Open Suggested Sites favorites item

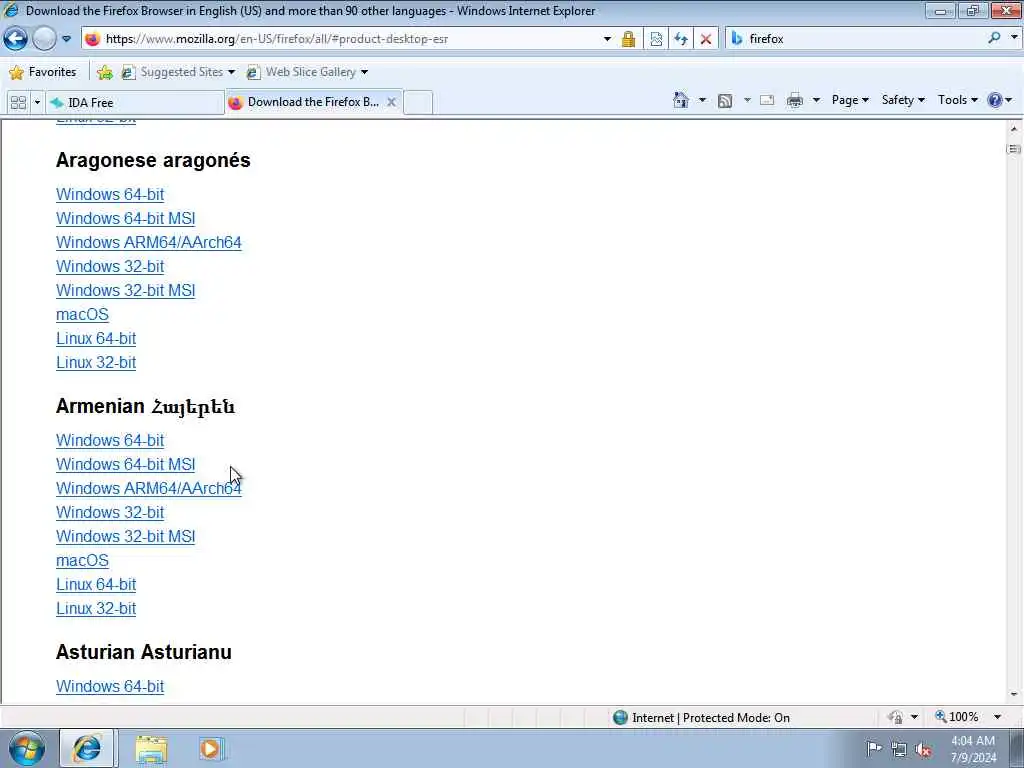point(178,72)
